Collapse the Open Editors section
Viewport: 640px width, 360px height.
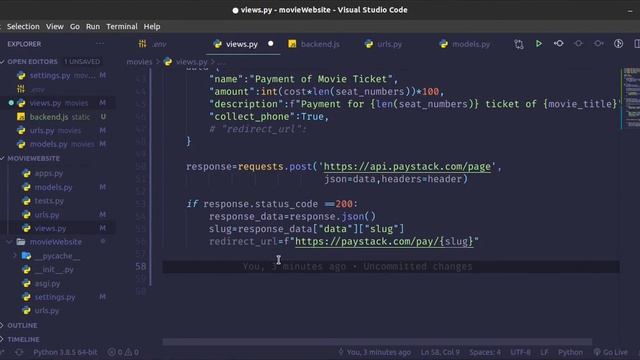[33, 62]
